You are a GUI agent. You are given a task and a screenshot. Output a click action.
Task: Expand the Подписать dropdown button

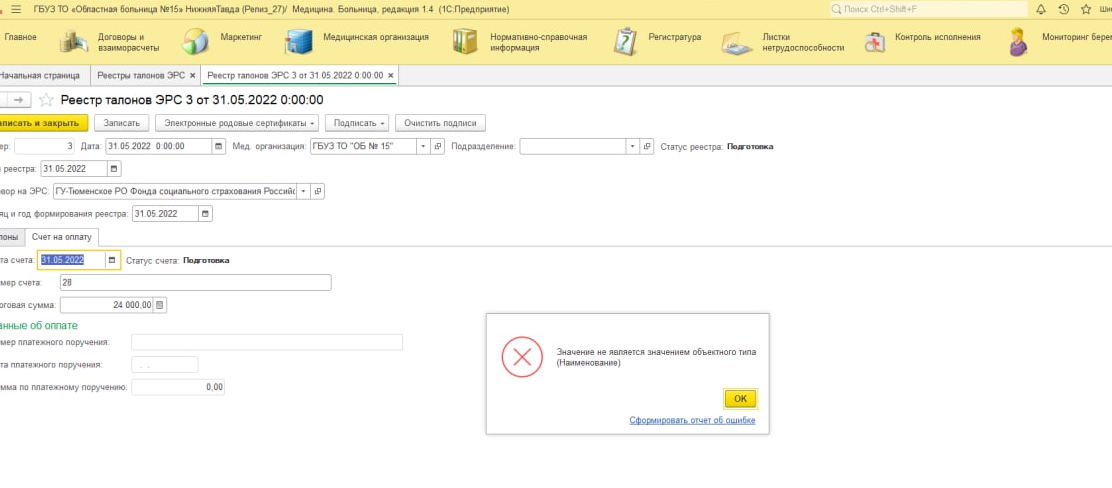click(357, 123)
